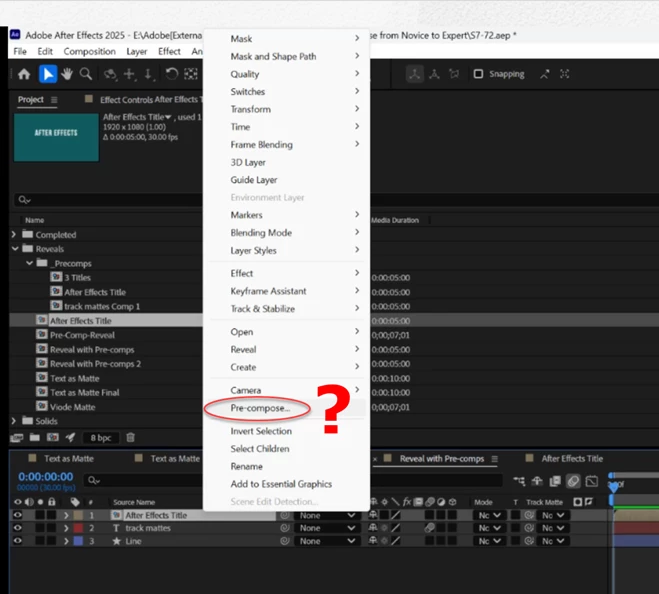Click the blue label color of Line layer
The image size is (659, 594).
78,541
